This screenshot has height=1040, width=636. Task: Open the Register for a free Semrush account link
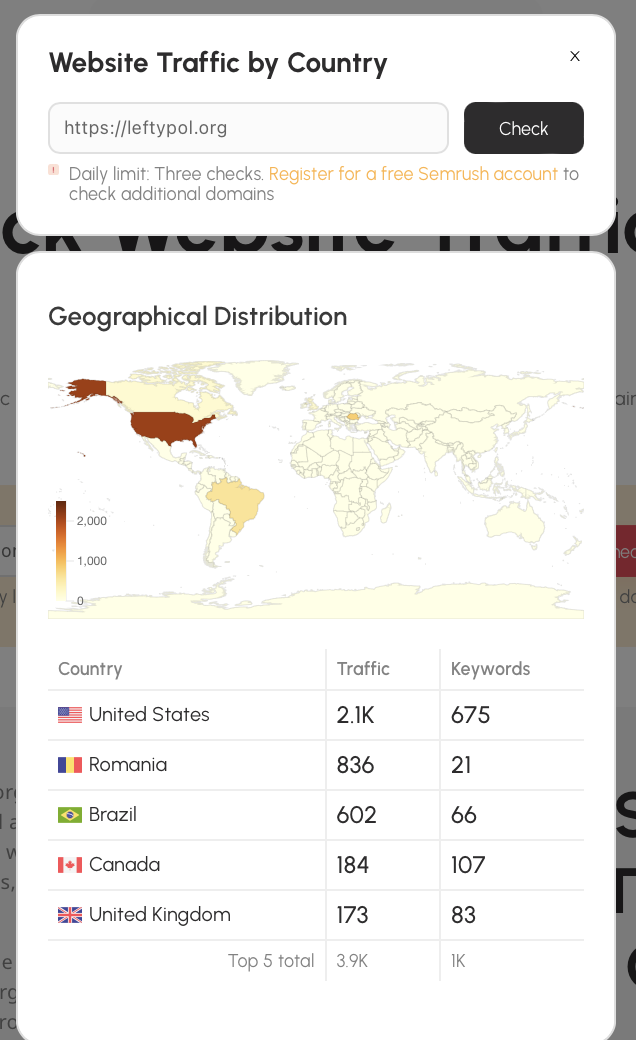(x=413, y=174)
